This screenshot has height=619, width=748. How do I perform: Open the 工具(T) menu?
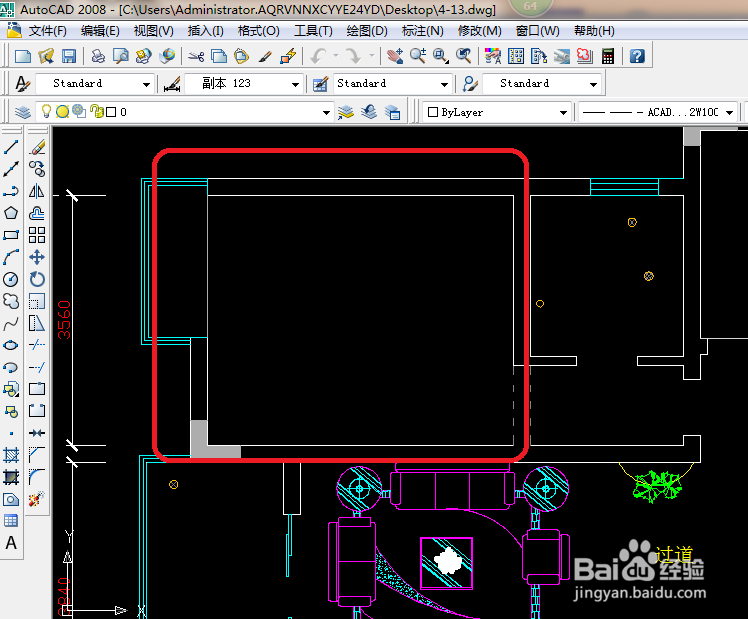coord(313,31)
